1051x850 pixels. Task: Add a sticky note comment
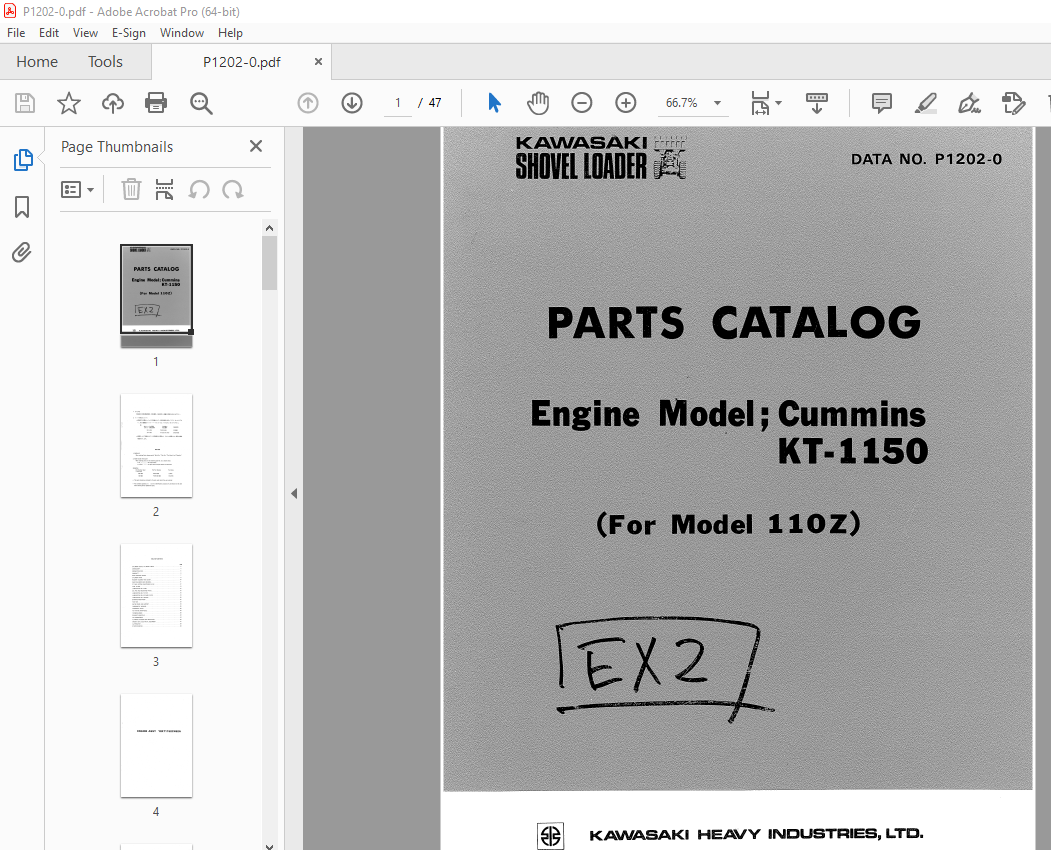point(881,103)
